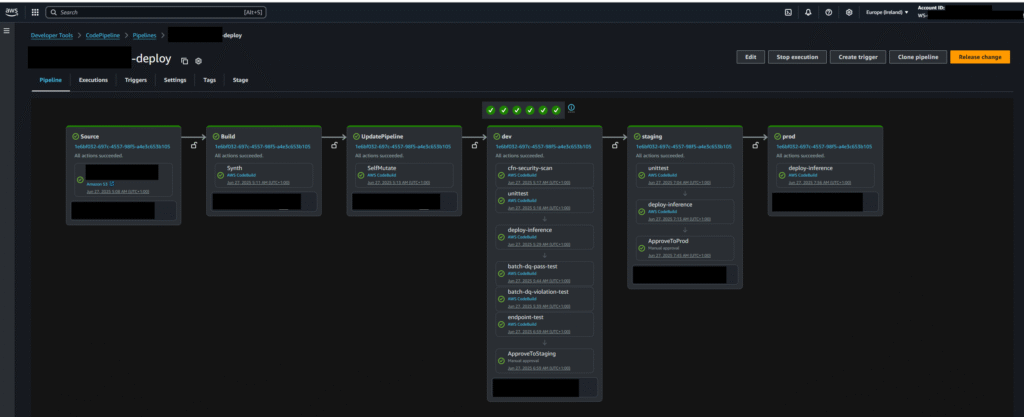Open the notifications bell
Image resolution: width=1024 pixels, height=417 pixels.
(x=807, y=12)
